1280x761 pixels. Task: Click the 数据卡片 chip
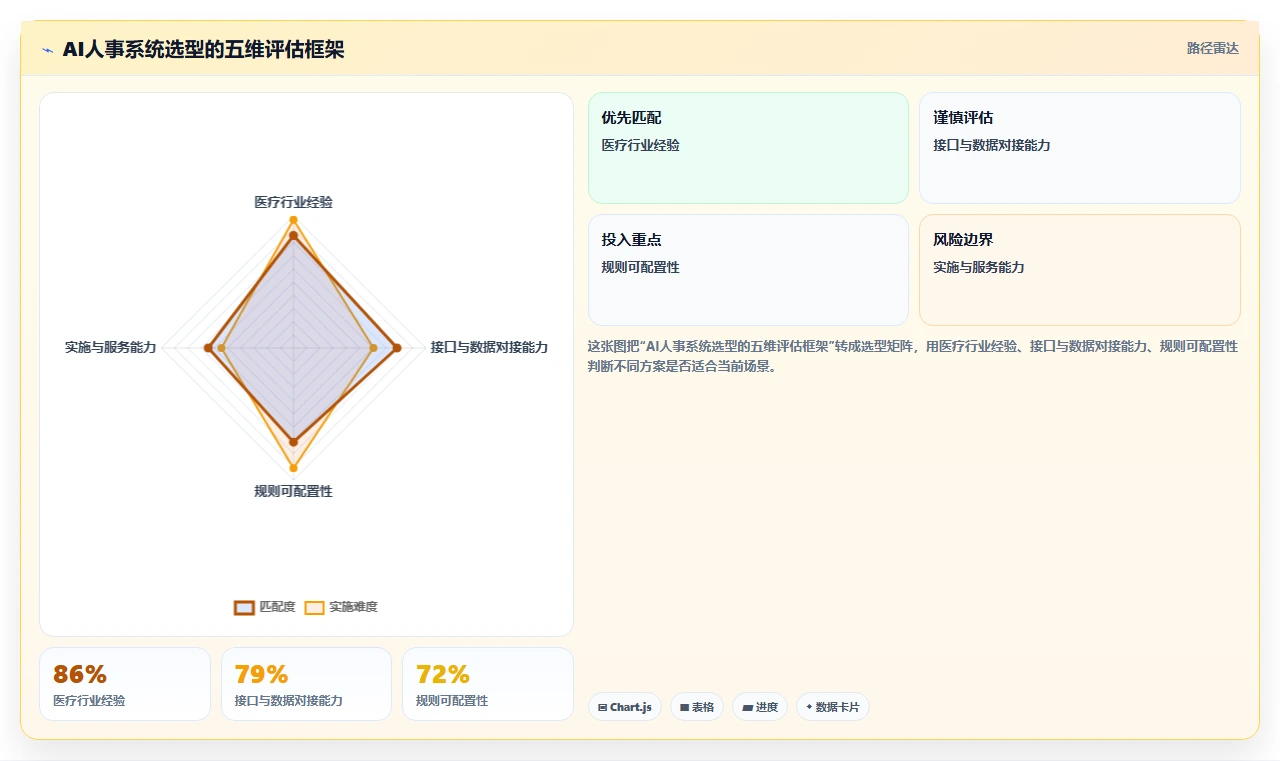[832, 707]
